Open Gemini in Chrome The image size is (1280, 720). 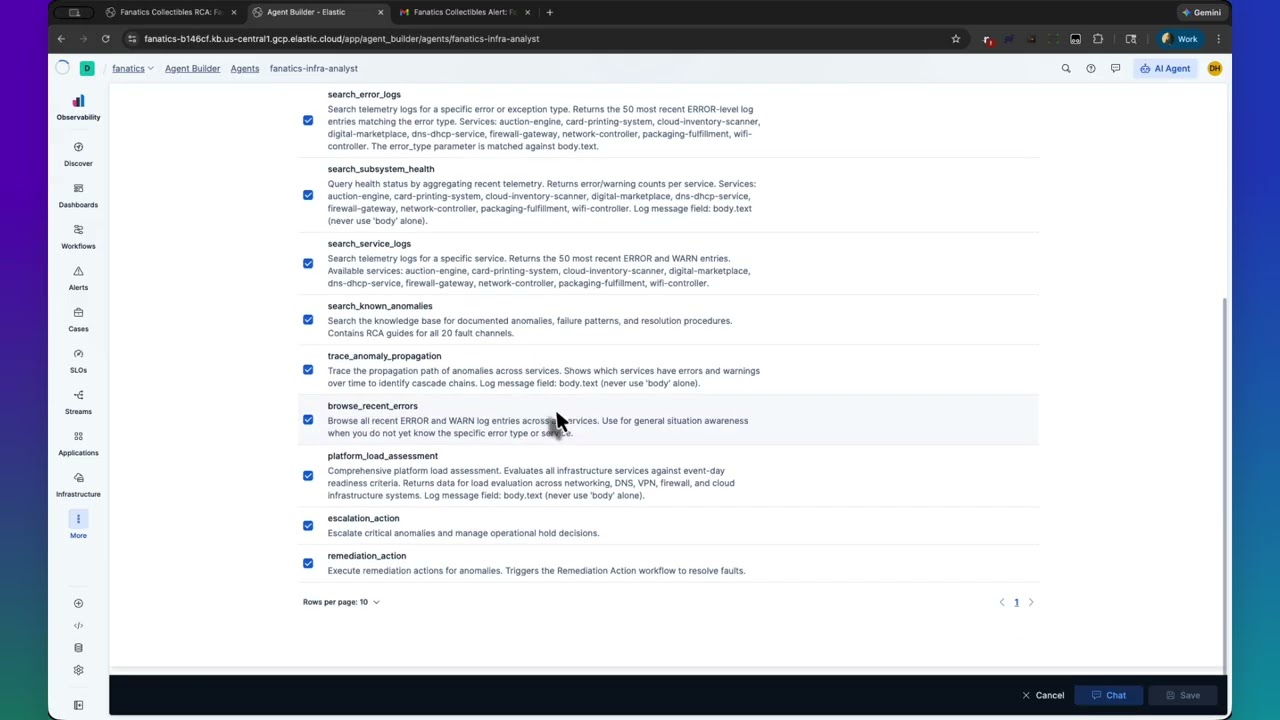pos(1201,12)
